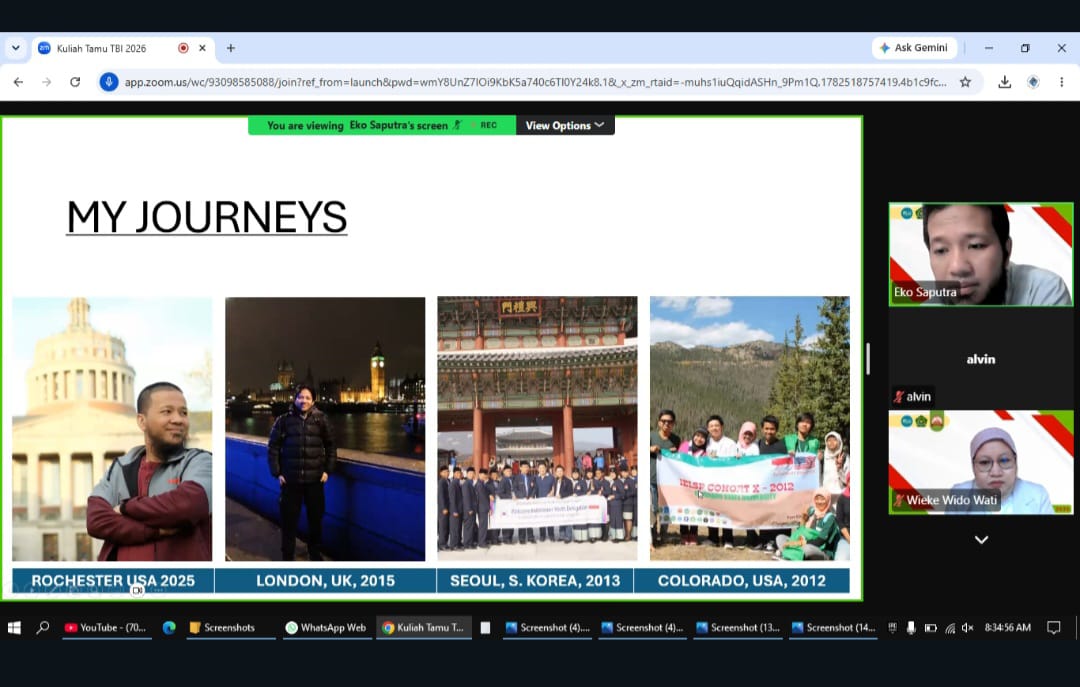Click the battery icon in system tray
1080x687 pixels.
(x=930, y=628)
